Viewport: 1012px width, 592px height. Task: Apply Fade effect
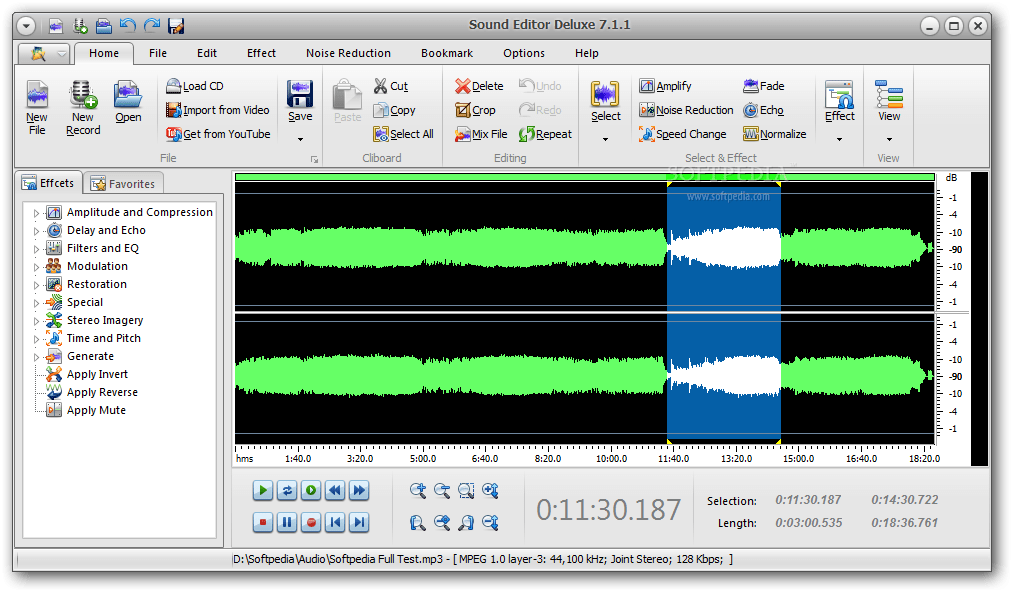764,86
